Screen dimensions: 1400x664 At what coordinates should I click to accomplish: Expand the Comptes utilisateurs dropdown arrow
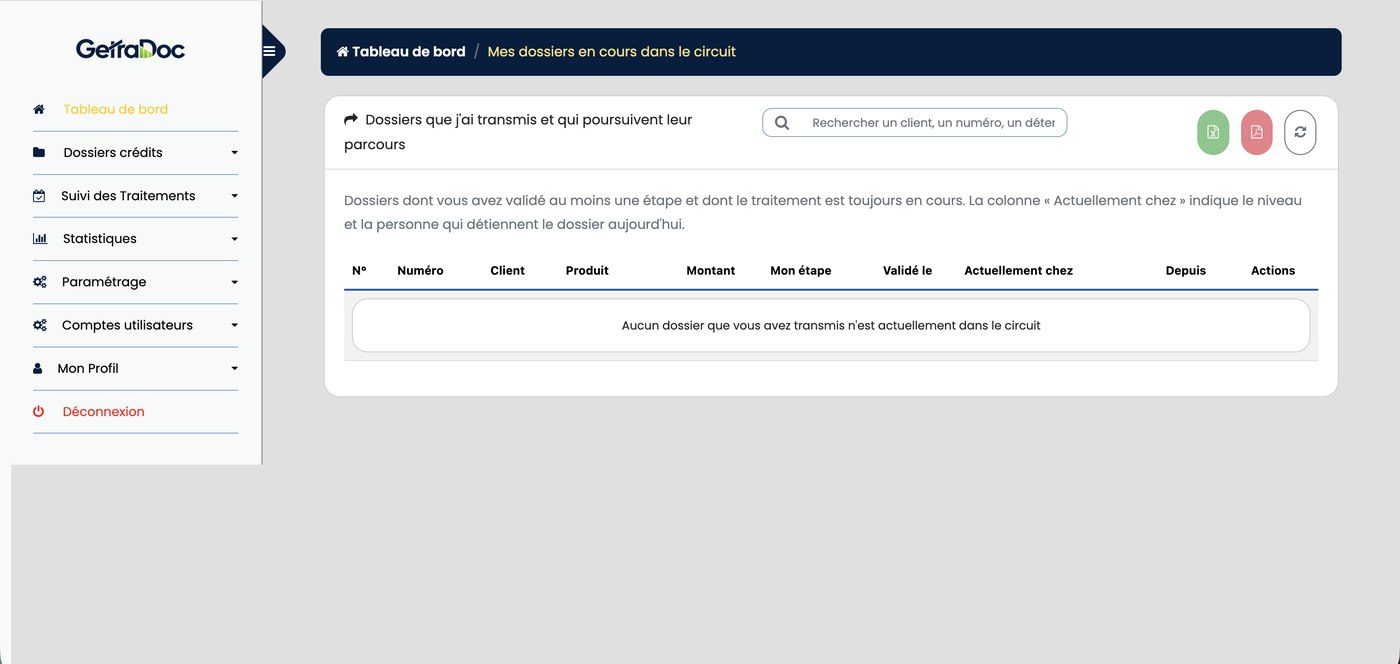pos(234,325)
